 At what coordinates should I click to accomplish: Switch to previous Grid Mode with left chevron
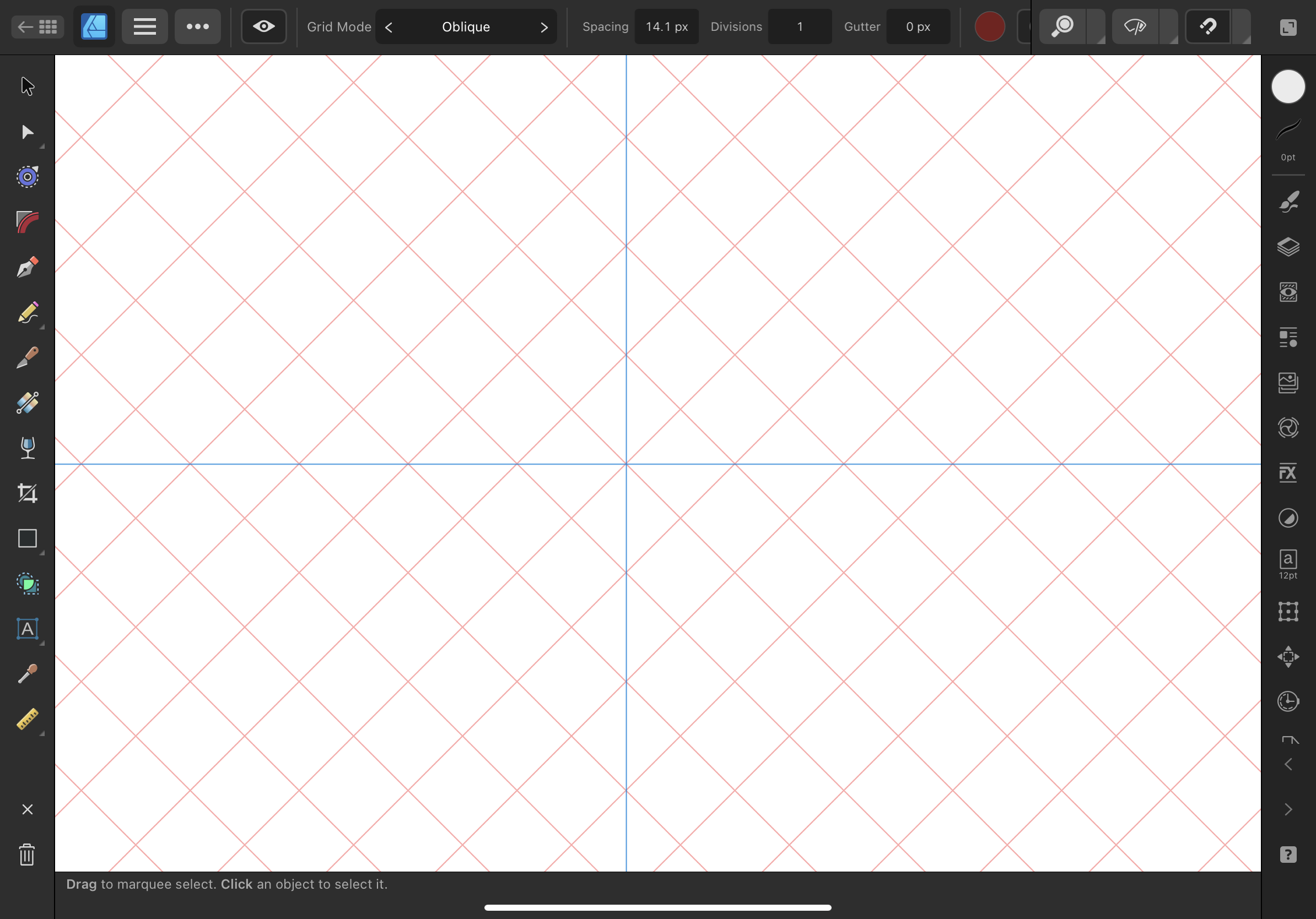389,27
